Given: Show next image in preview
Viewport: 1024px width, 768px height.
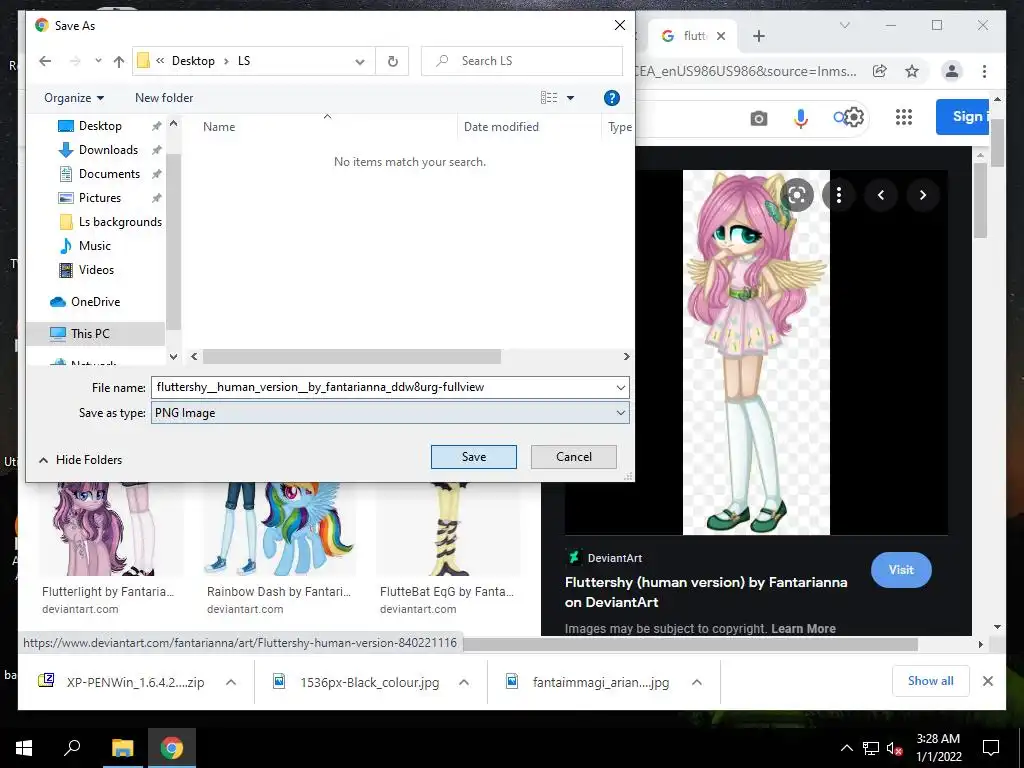Looking at the screenshot, I should pos(923,195).
